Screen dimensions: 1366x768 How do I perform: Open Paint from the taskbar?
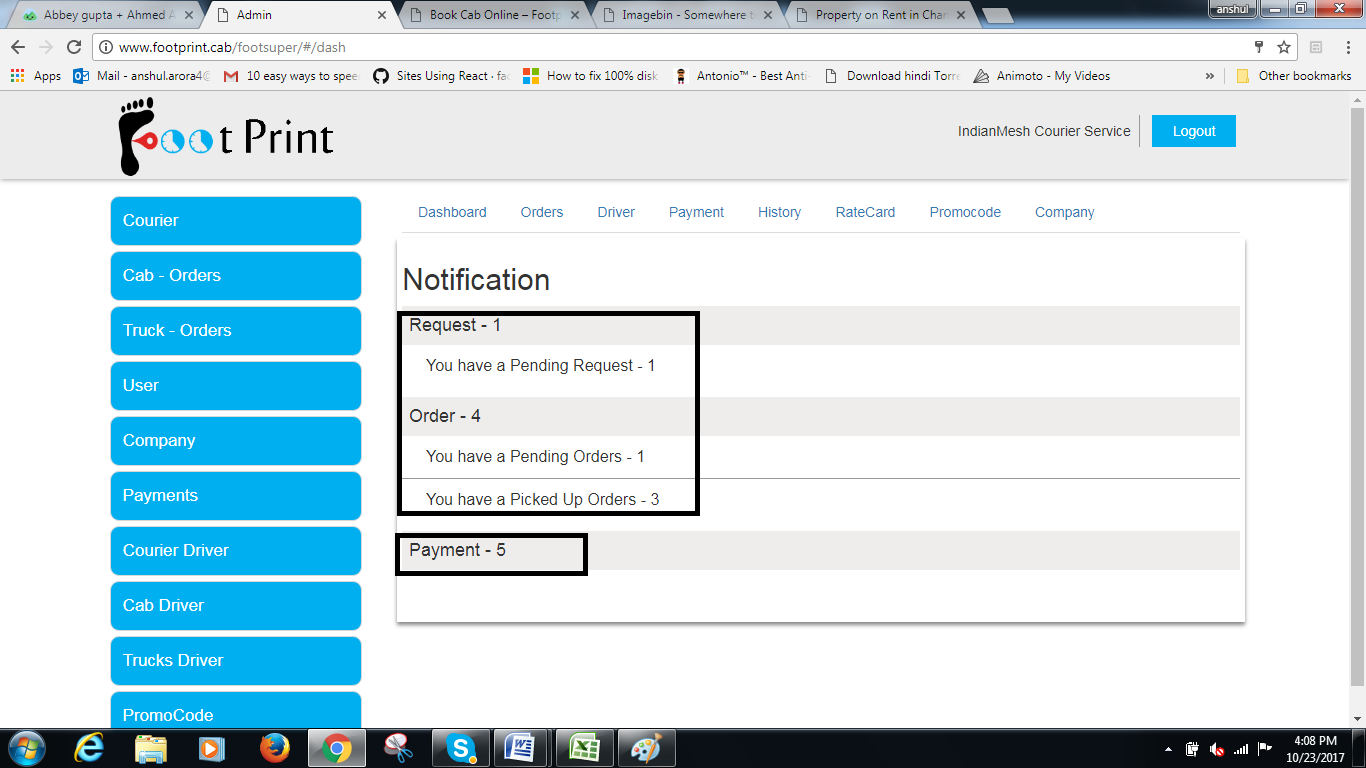[x=646, y=748]
